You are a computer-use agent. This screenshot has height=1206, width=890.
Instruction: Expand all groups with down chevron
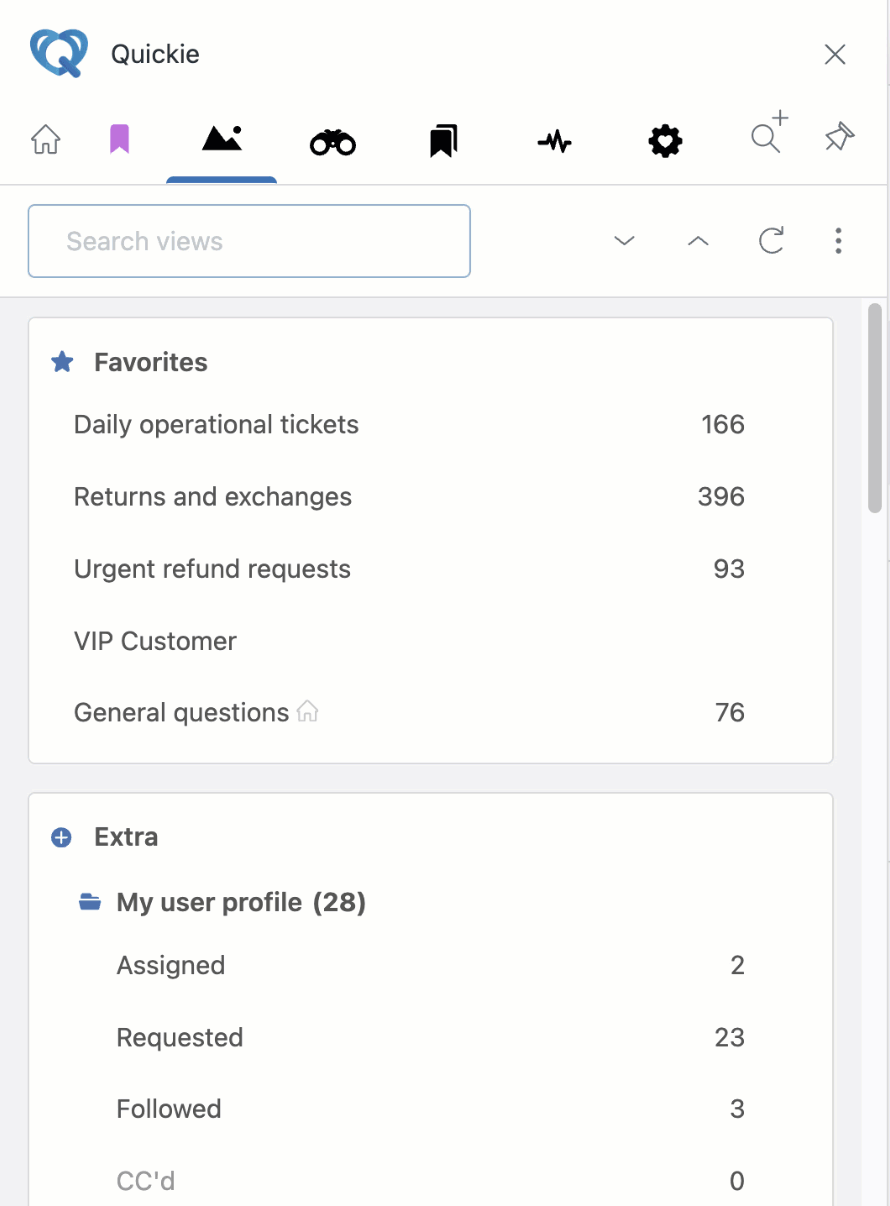pos(625,241)
